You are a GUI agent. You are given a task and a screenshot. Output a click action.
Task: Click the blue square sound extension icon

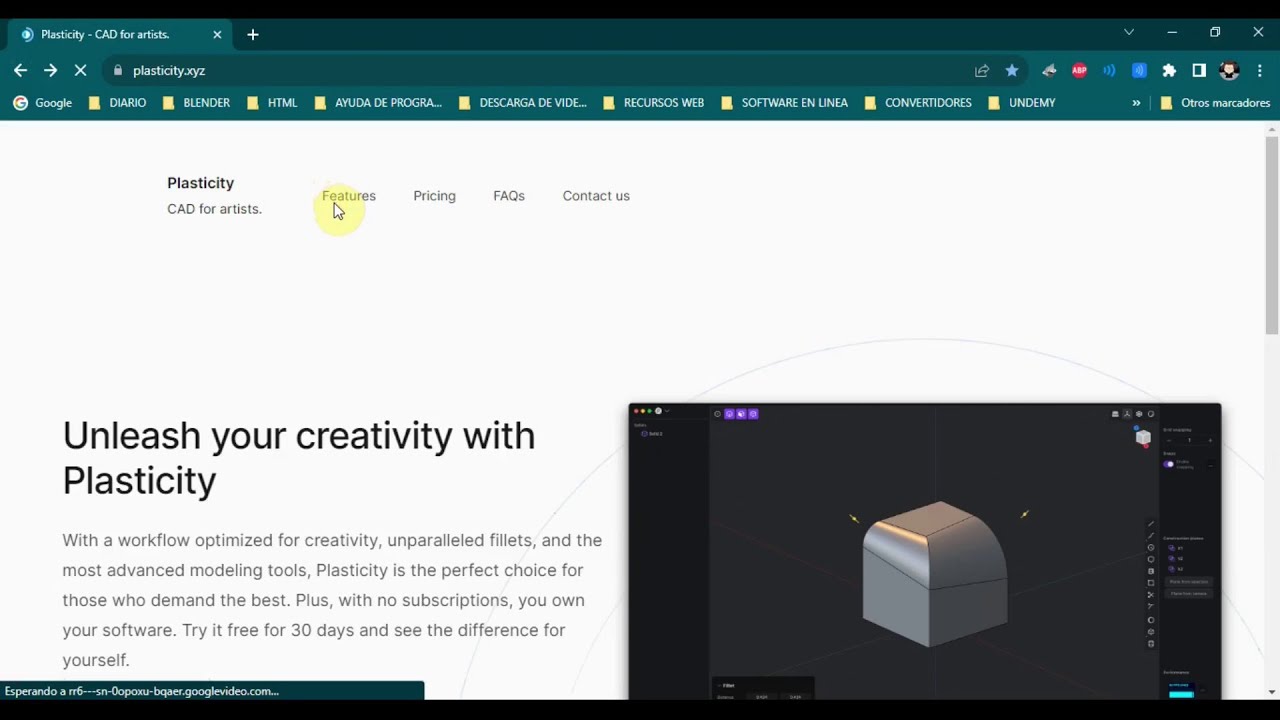pos(1139,70)
